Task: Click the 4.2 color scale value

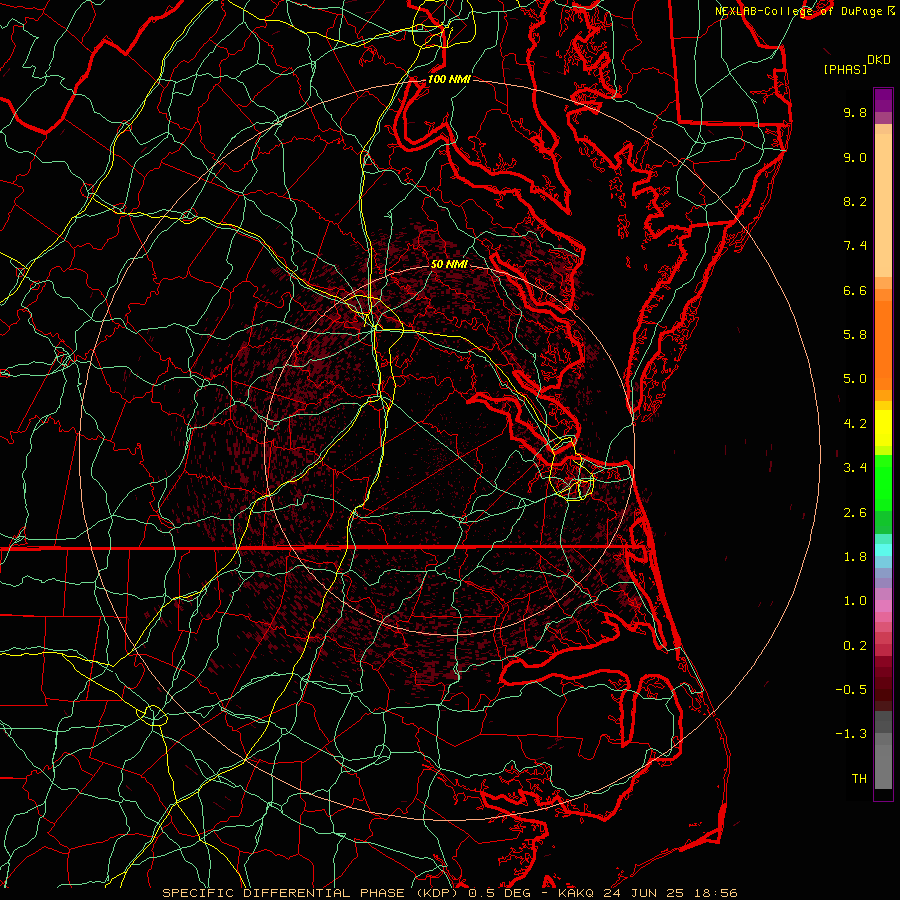Action: coord(855,424)
